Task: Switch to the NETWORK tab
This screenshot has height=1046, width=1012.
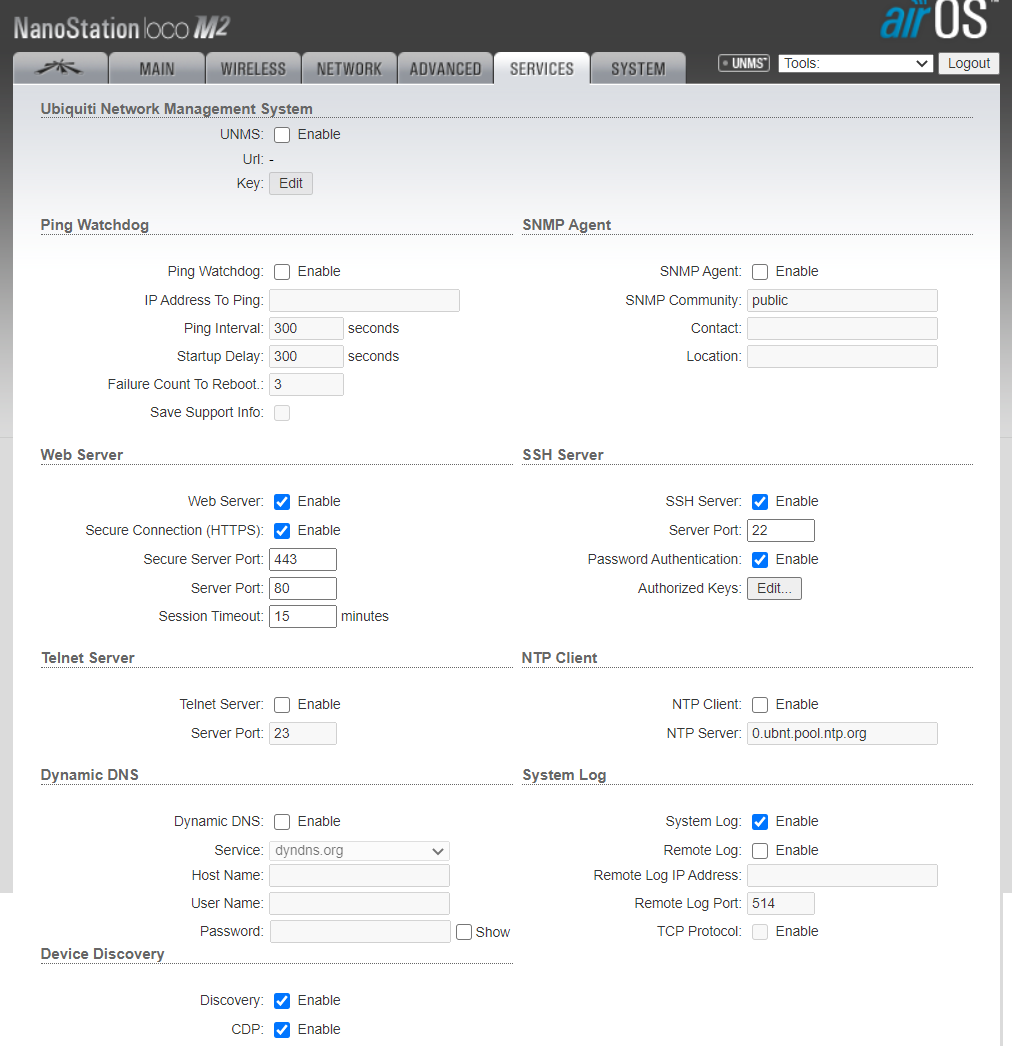Action: point(349,68)
